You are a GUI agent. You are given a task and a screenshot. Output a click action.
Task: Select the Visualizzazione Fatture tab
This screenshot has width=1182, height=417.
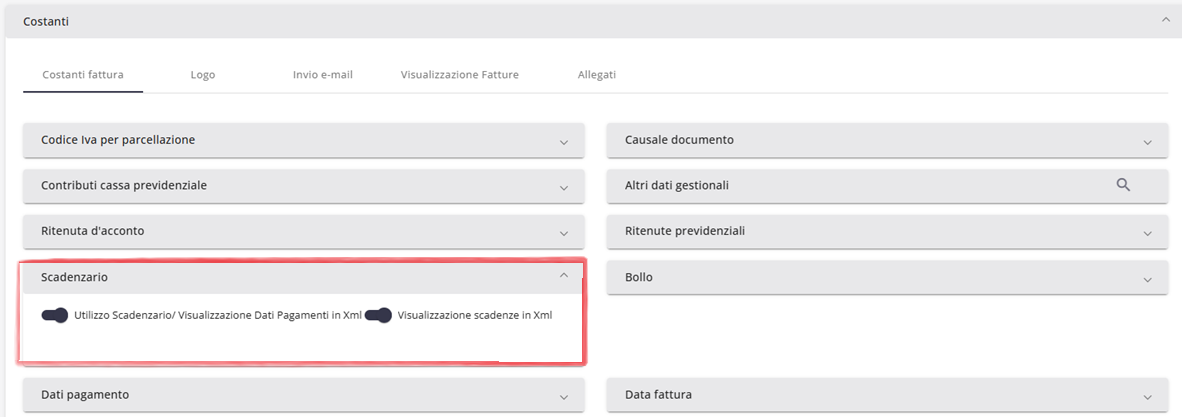pyautogui.click(x=459, y=75)
